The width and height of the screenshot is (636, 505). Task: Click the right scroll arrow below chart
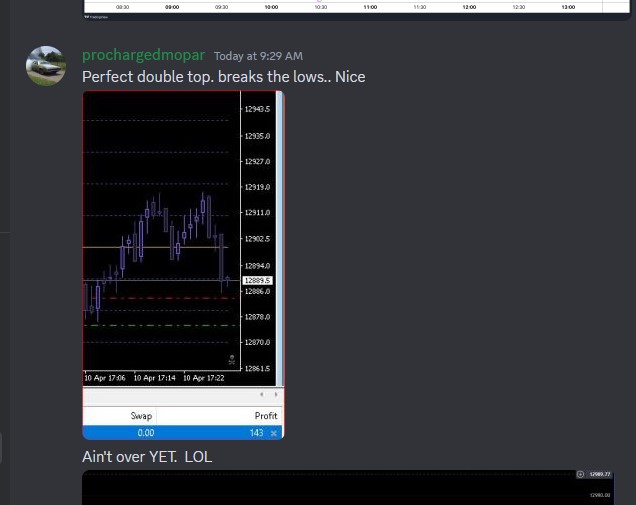pyautogui.click(x=276, y=394)
